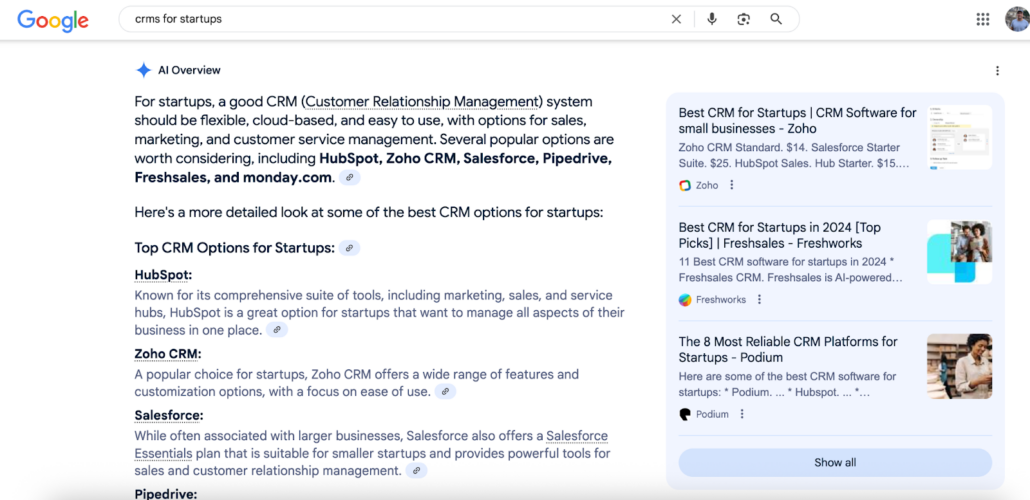Click the Podium article thumbnail image

[959, 366]
